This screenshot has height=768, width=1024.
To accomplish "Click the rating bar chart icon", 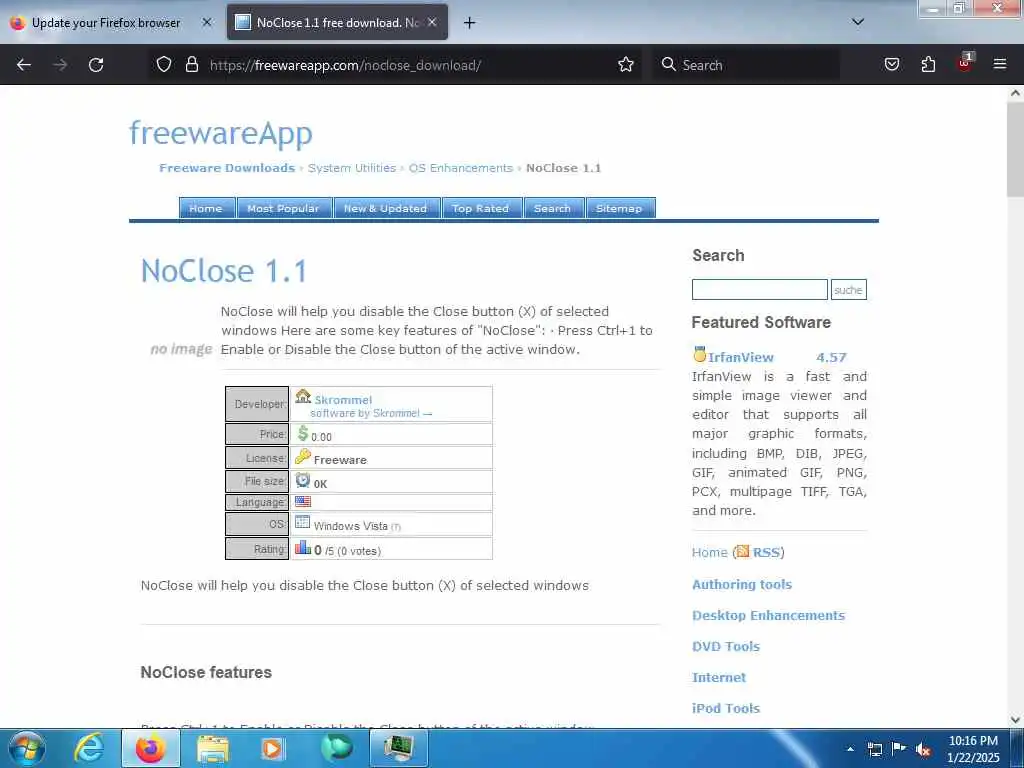I will (302, 547).
